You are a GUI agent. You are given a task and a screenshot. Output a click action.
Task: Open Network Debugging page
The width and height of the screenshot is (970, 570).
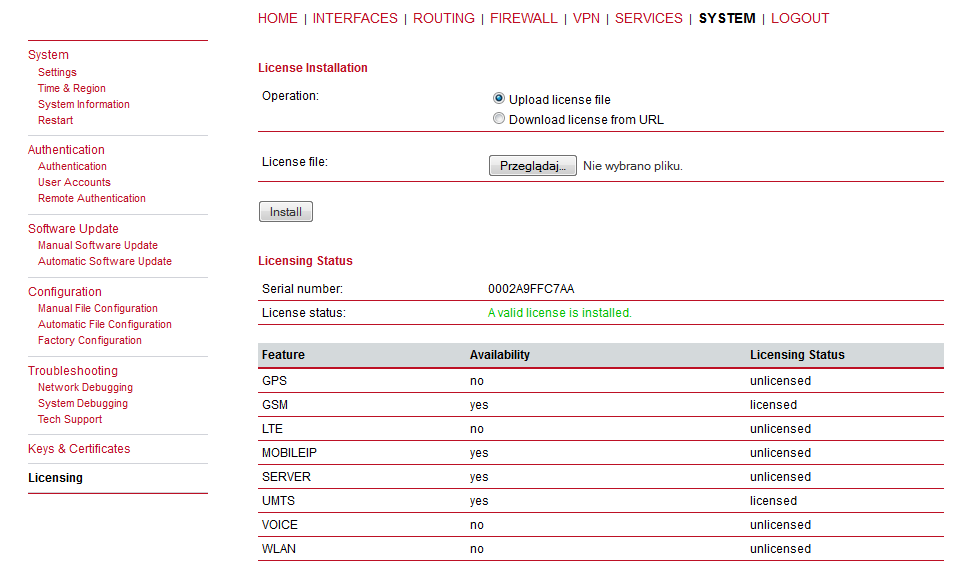coord(85,387)
